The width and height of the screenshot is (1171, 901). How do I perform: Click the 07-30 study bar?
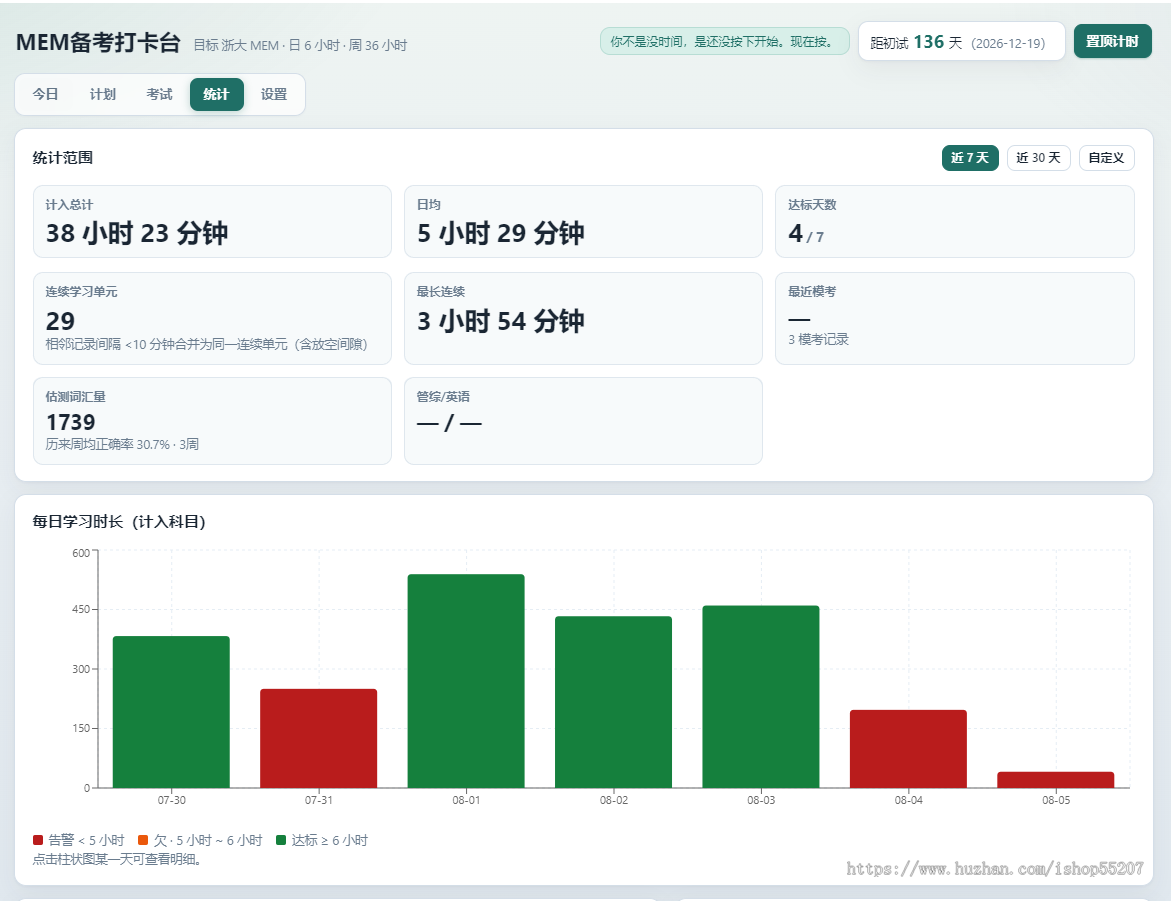click(x=171, y=712)
